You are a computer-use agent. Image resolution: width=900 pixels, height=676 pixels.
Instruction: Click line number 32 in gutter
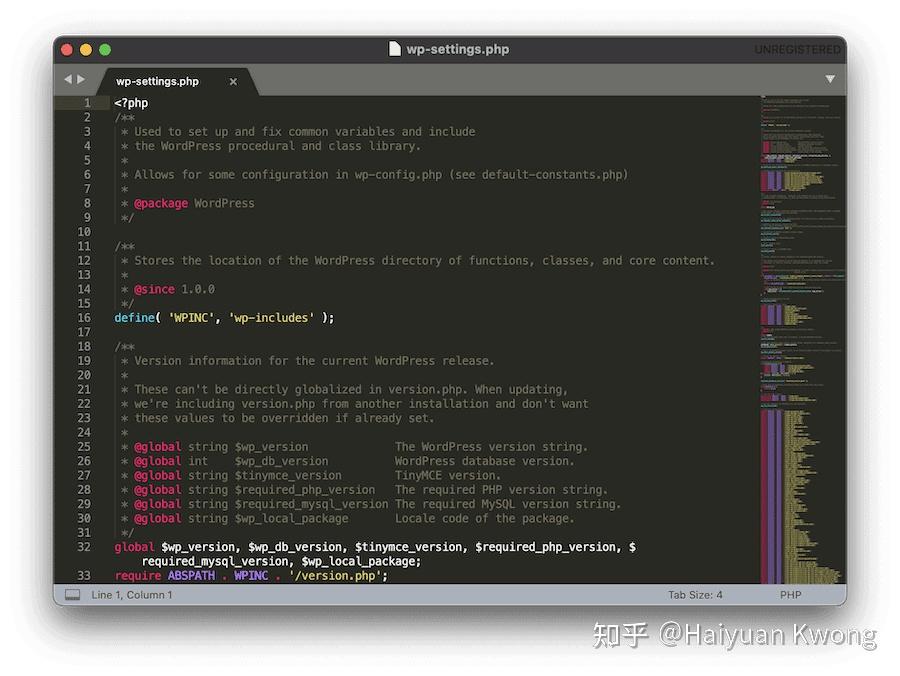pyautogui.click(x=84, y=546)
